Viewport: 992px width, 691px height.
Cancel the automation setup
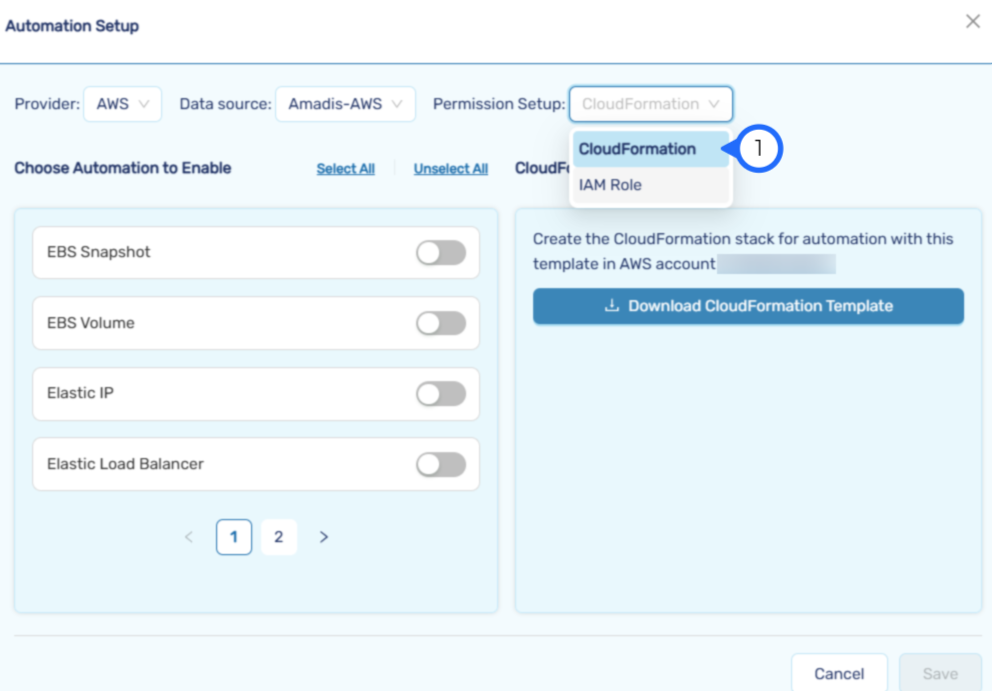point(839,673)
